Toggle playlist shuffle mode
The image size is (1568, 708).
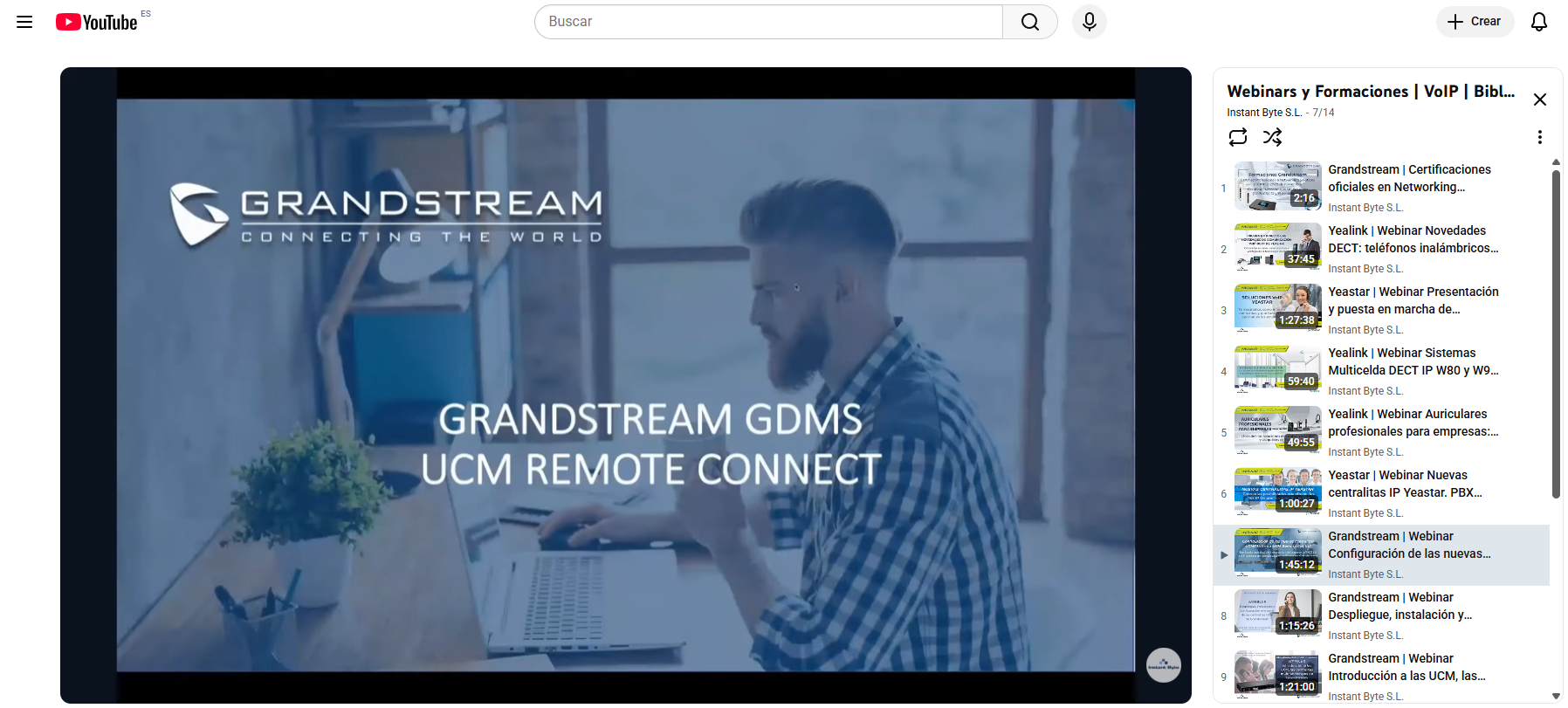click(1272, 137)
